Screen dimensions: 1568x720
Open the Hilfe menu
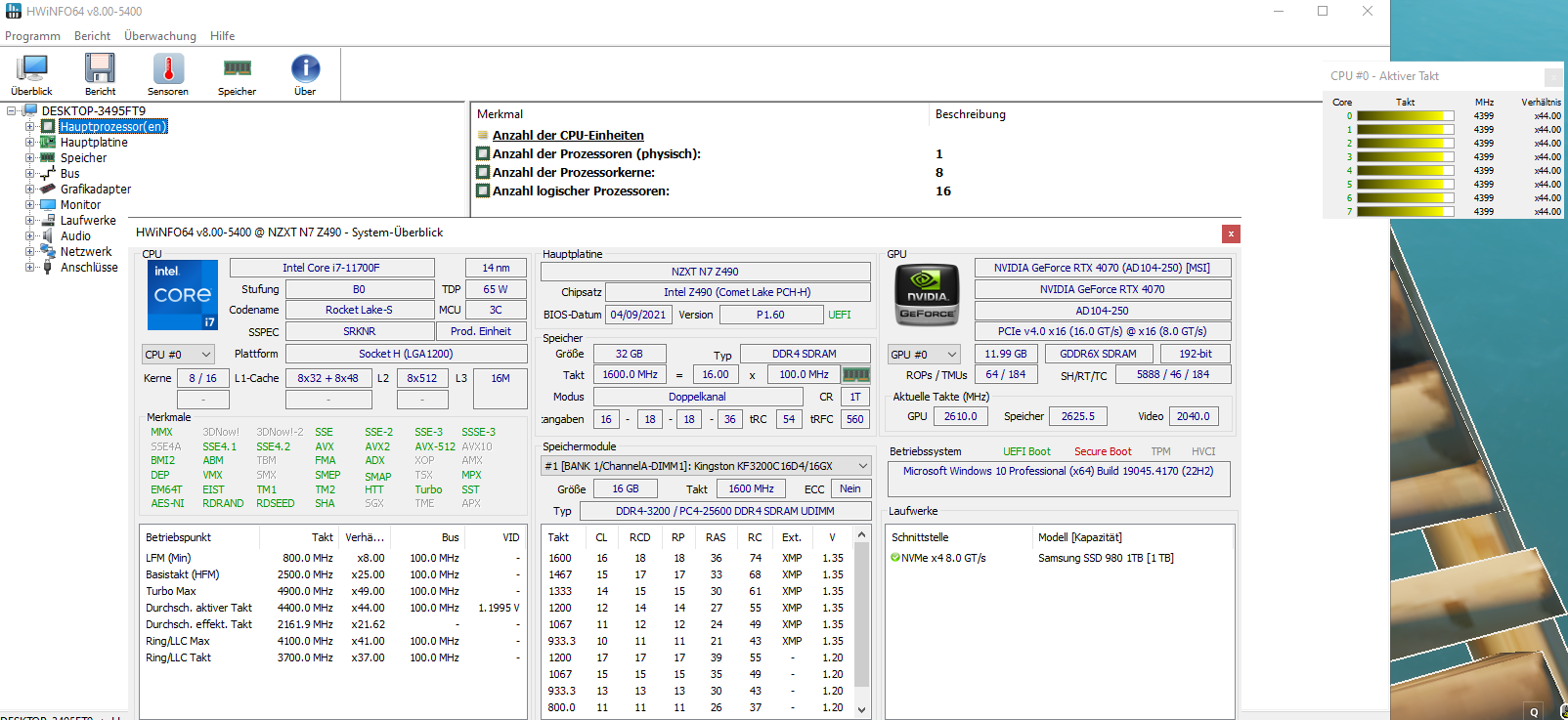[x=222, y=36]
